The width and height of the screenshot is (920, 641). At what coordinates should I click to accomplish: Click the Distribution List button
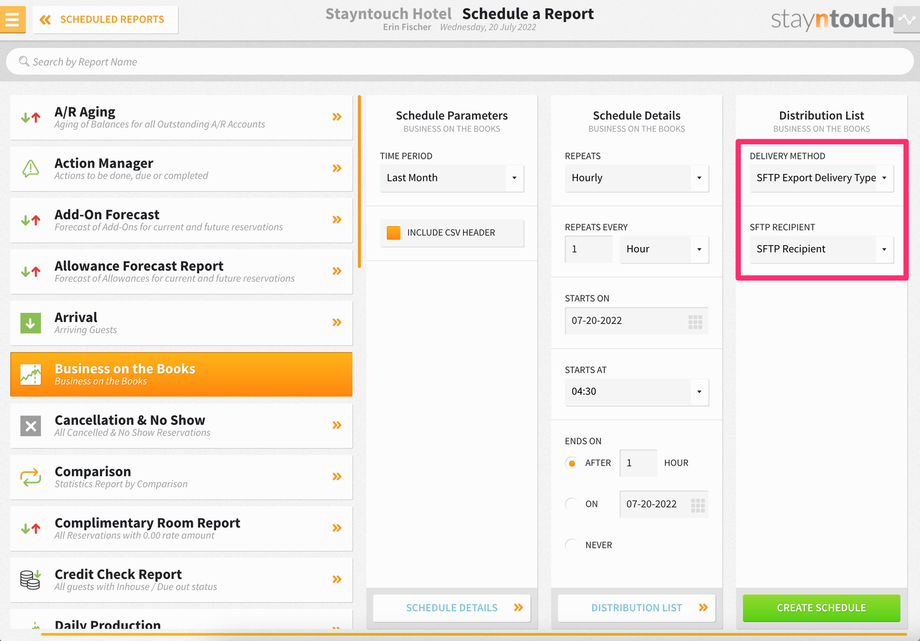click(x=637, y=608)
